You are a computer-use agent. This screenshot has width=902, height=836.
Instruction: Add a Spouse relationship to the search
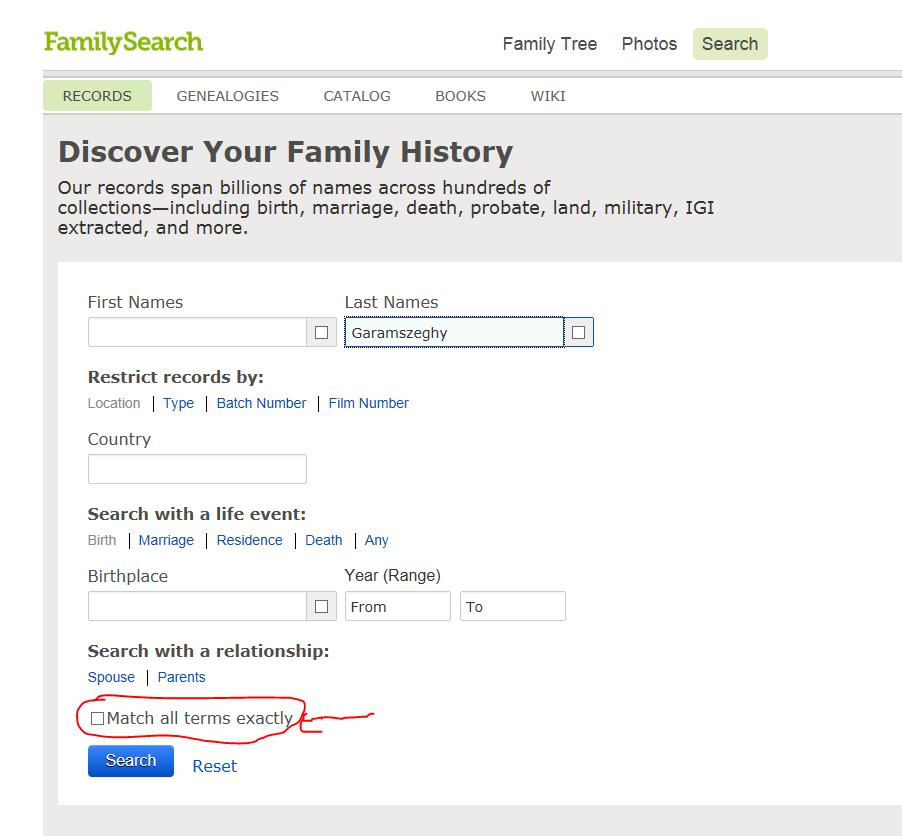(x=111, y=677)
